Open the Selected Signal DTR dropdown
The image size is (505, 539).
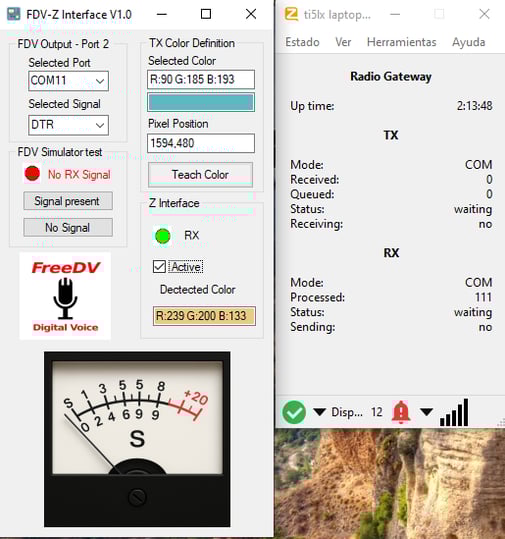[68, 125]
